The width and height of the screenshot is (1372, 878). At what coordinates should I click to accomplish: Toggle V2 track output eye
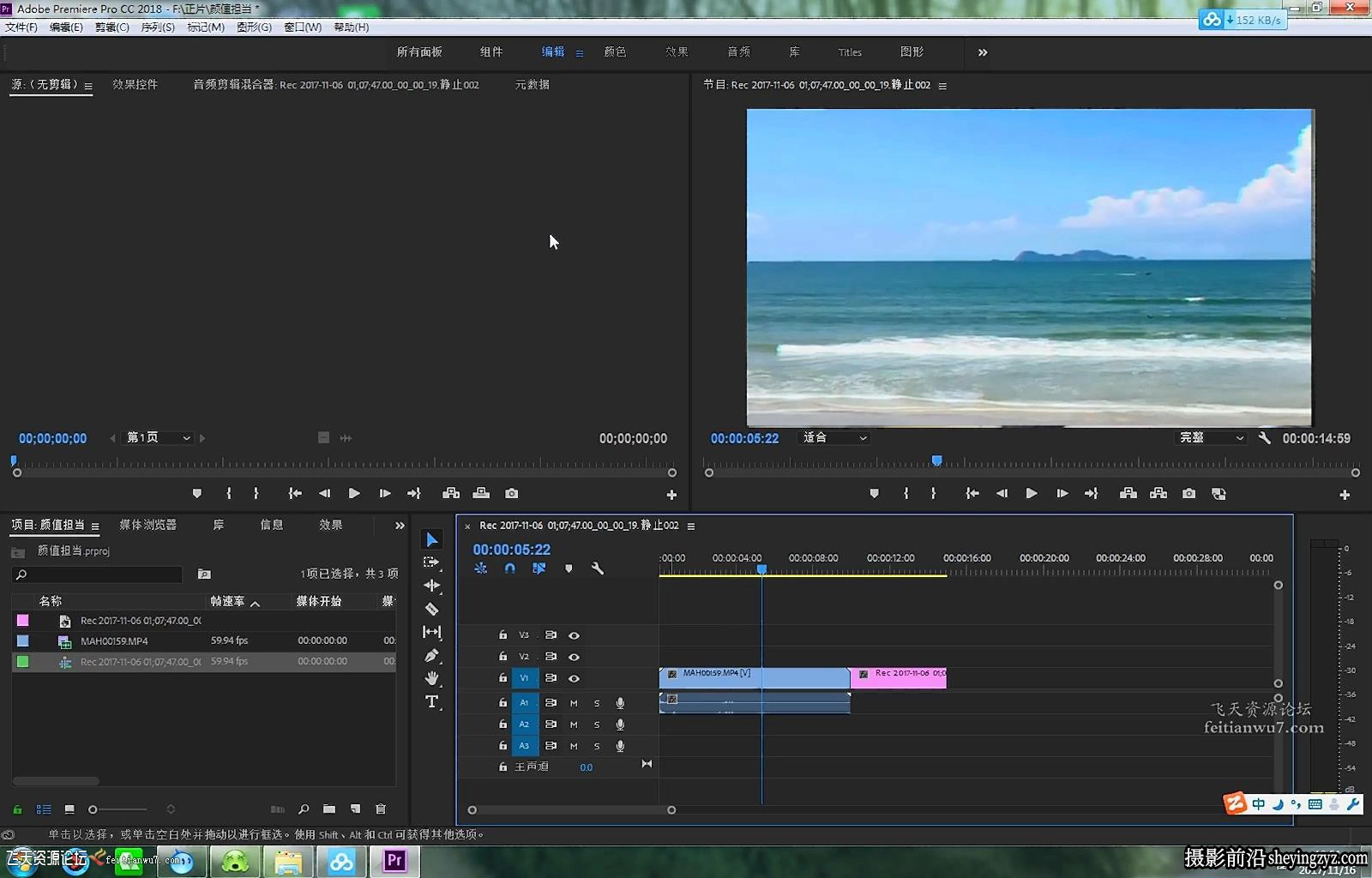[x=575, y=657]
